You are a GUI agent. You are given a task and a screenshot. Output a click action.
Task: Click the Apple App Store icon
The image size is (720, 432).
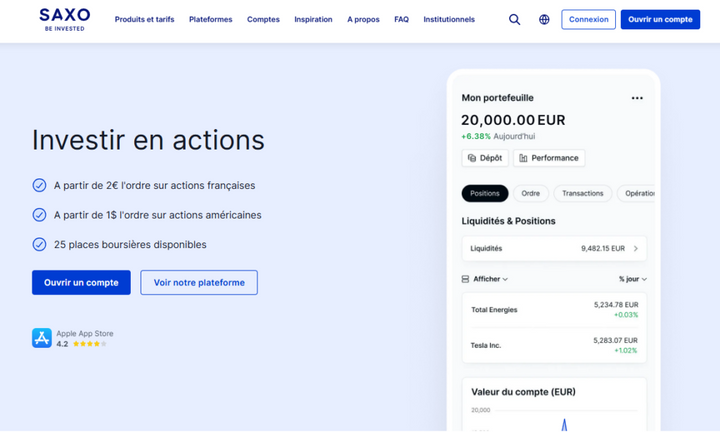41,338
